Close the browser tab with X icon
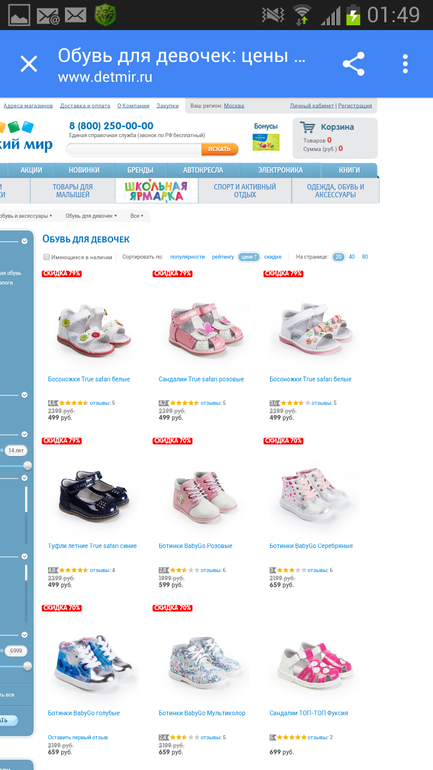This screenshot has height=770, width=433. 28,64
